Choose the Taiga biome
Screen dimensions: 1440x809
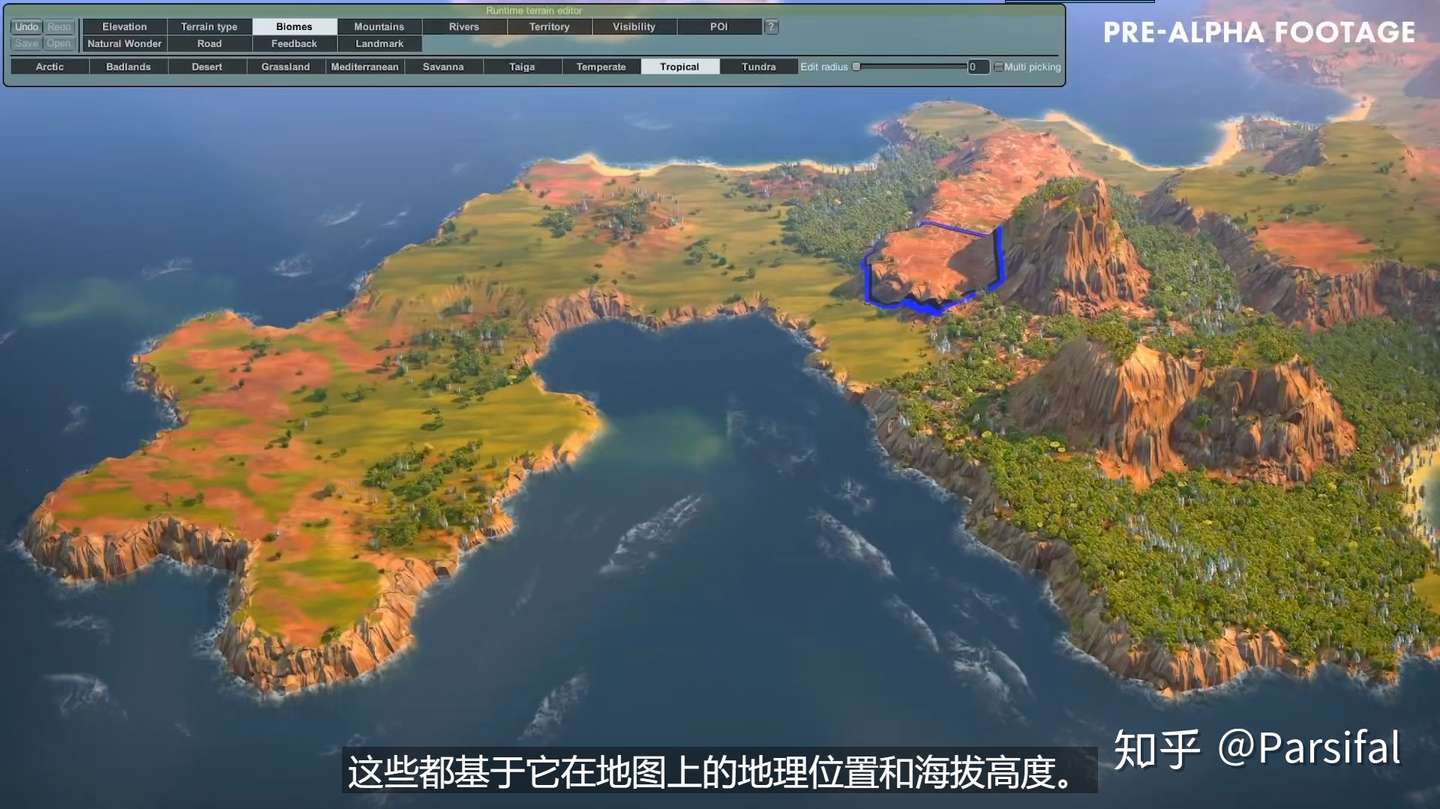[x=522, y=67]
